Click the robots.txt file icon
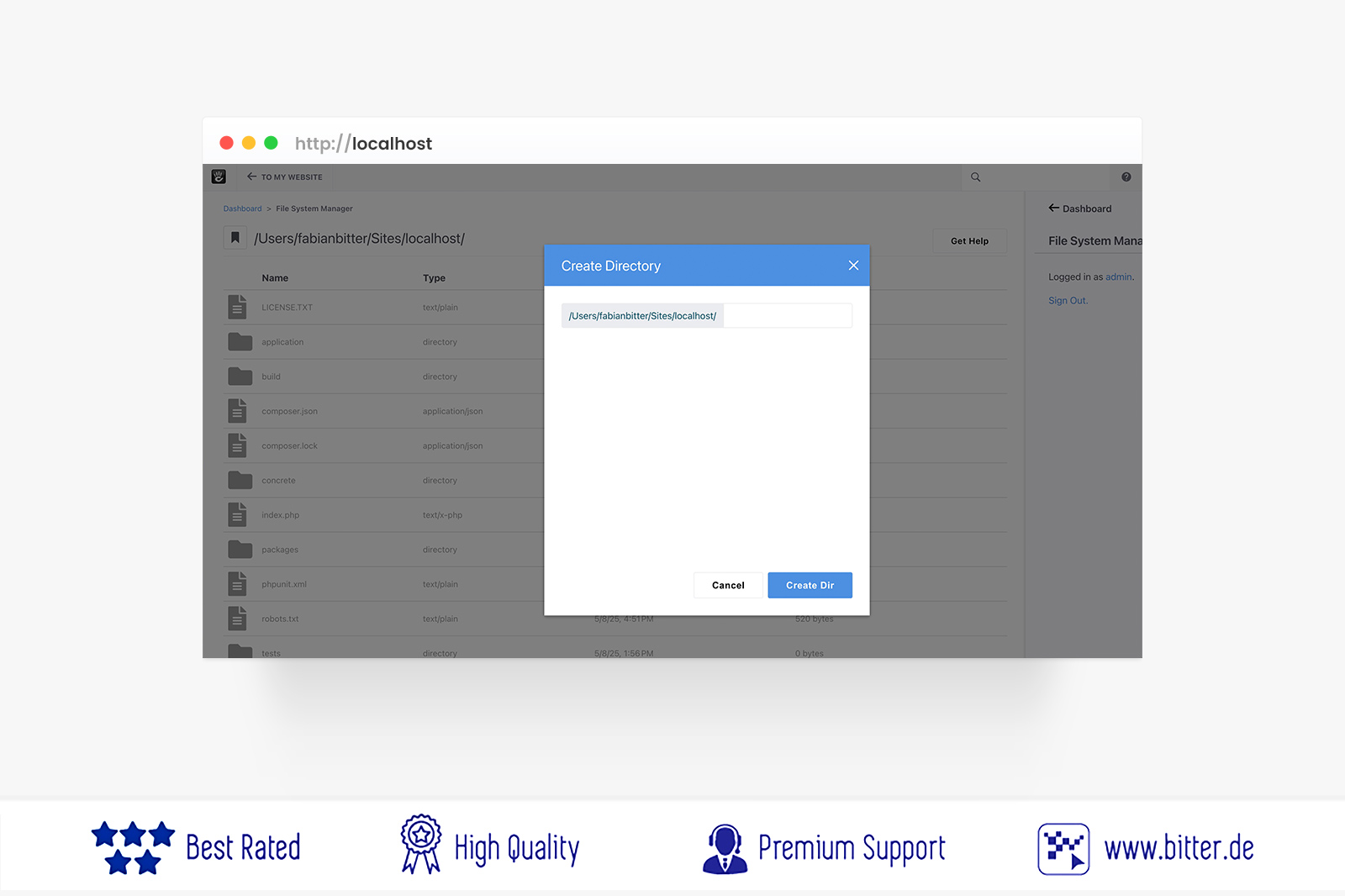Screen dimensions: 1345x896 (x=238, y=619)
